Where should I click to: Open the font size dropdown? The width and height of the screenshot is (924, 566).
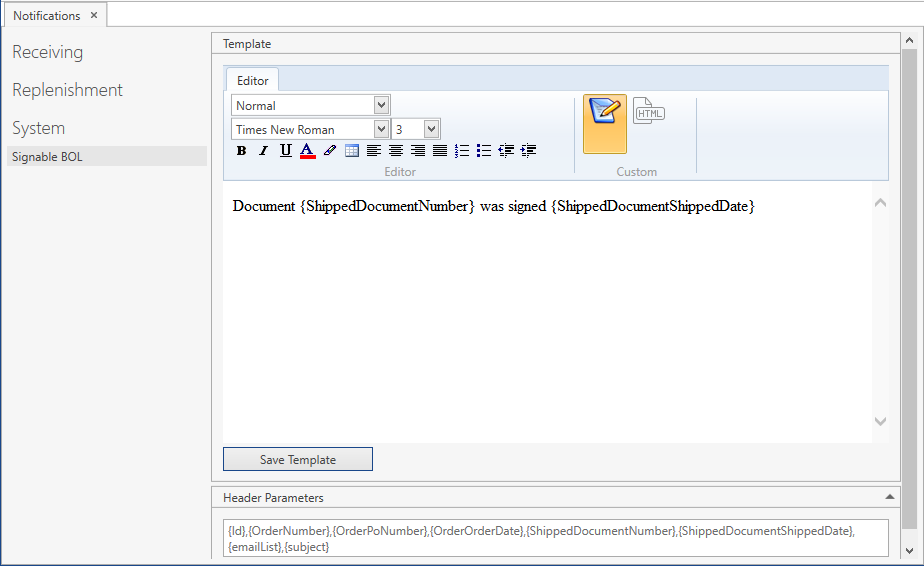point(431,129)
